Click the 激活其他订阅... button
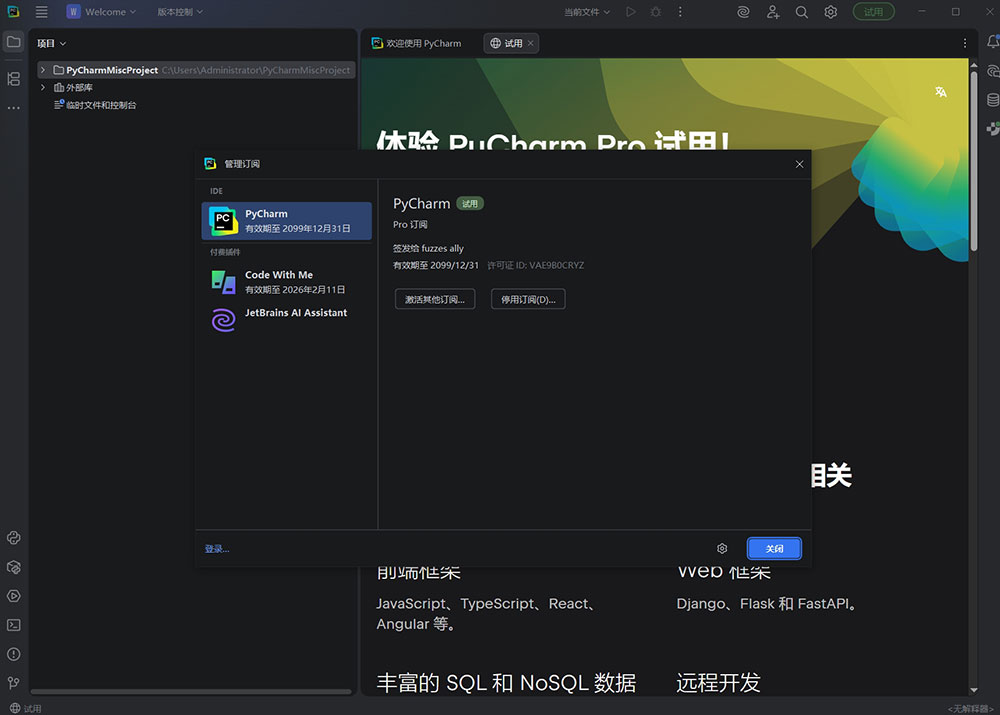Screen dimensions: 1000x715 pyautogui.click(x=434, y=299)
